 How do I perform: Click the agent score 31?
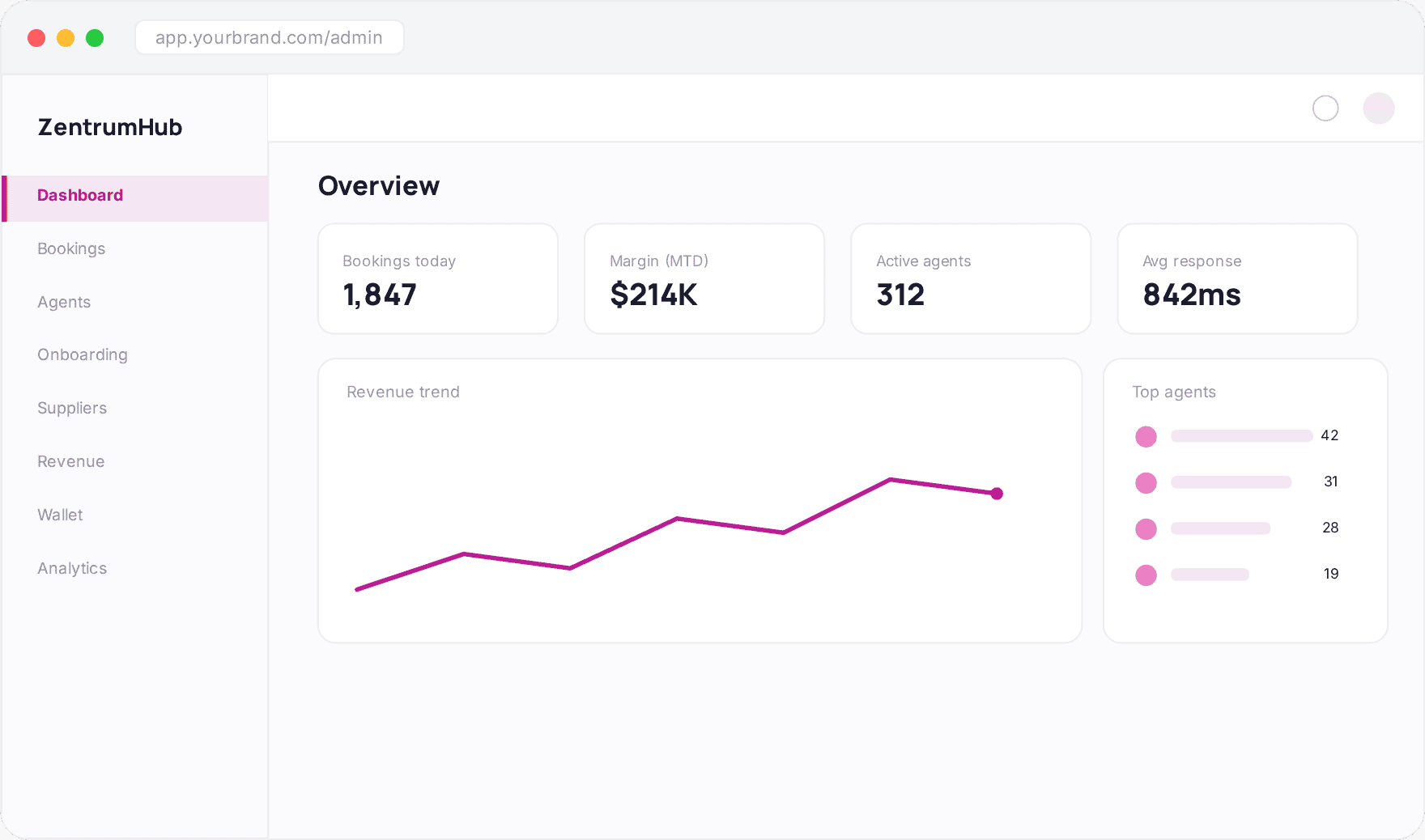pos(1331,482)
